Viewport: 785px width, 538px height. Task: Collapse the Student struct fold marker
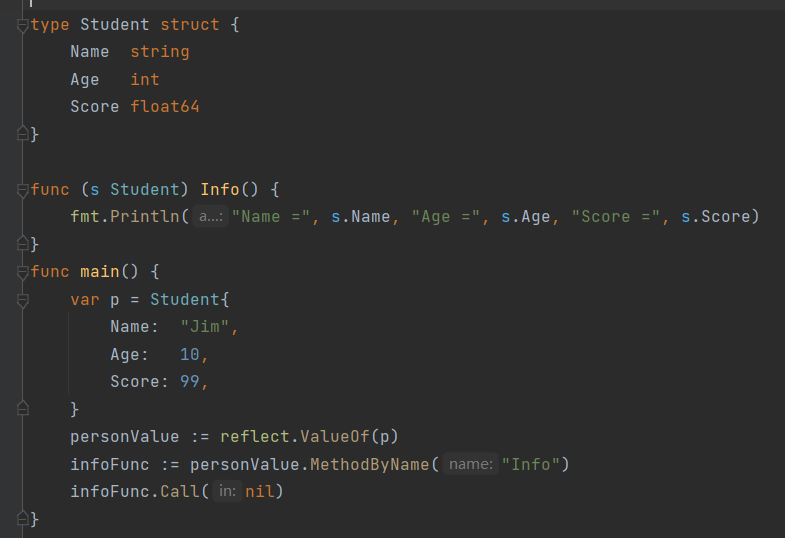click(23, 25)
